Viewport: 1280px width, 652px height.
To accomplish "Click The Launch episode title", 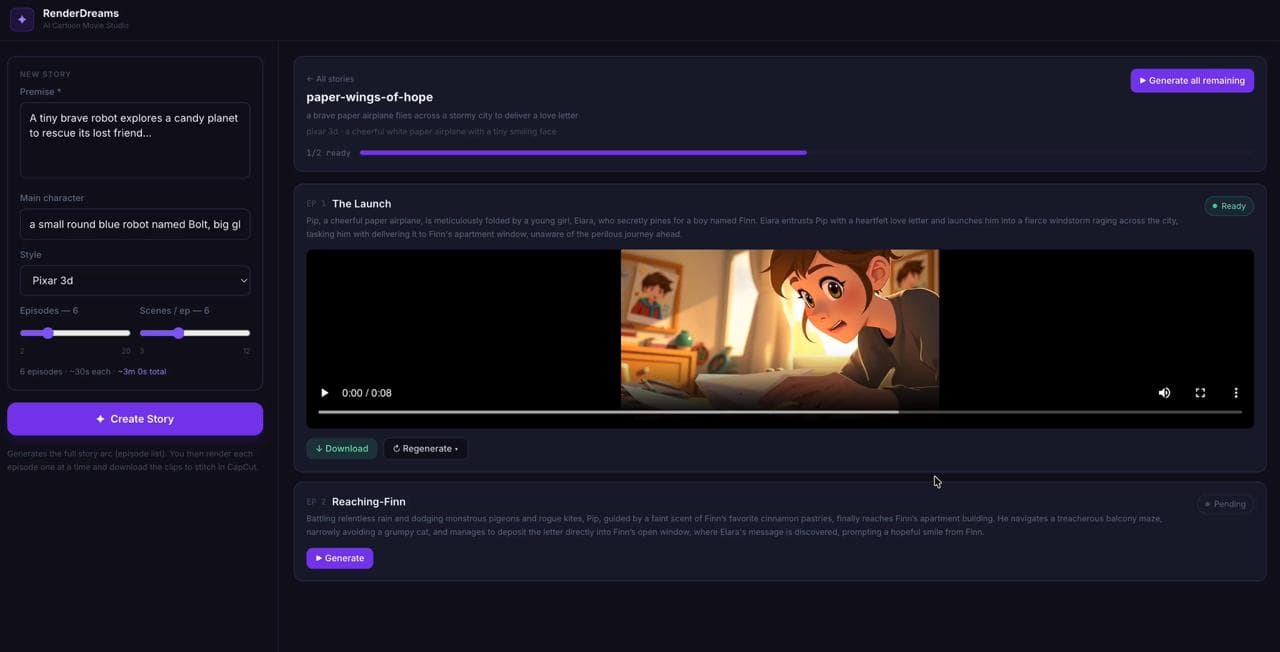I will tap(361, 204).
